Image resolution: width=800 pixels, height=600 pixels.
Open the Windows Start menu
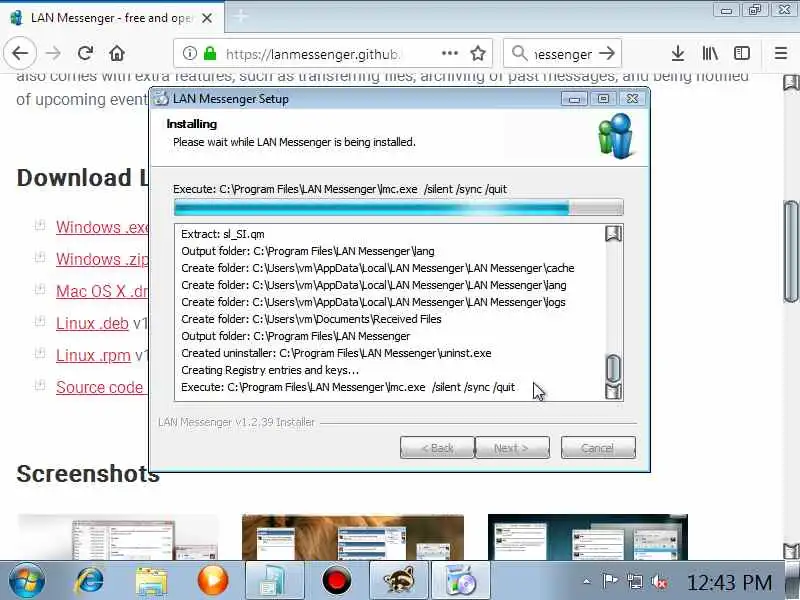point(26,581)
